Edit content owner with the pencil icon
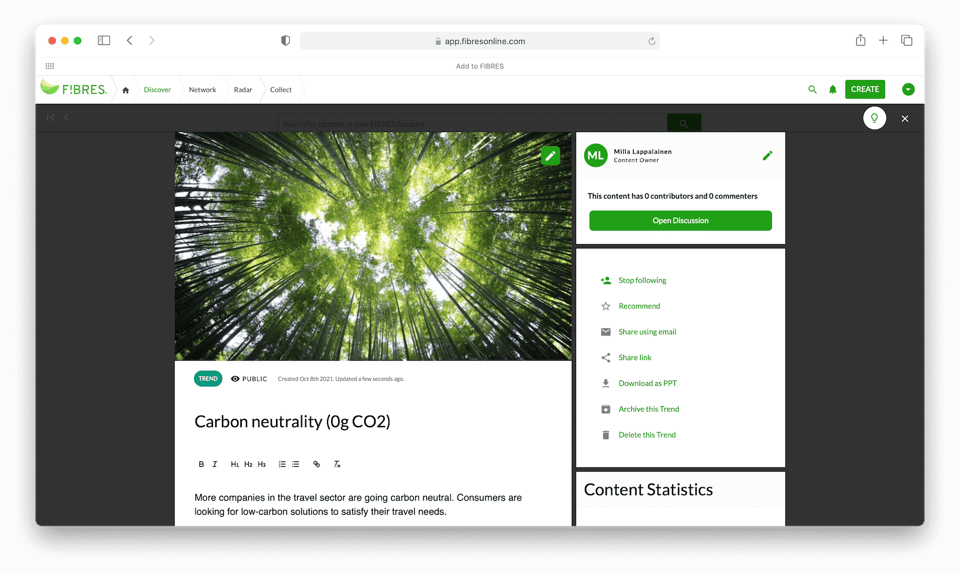The width and height of the screenshot is (960, 573). click(x=767, y=156)
